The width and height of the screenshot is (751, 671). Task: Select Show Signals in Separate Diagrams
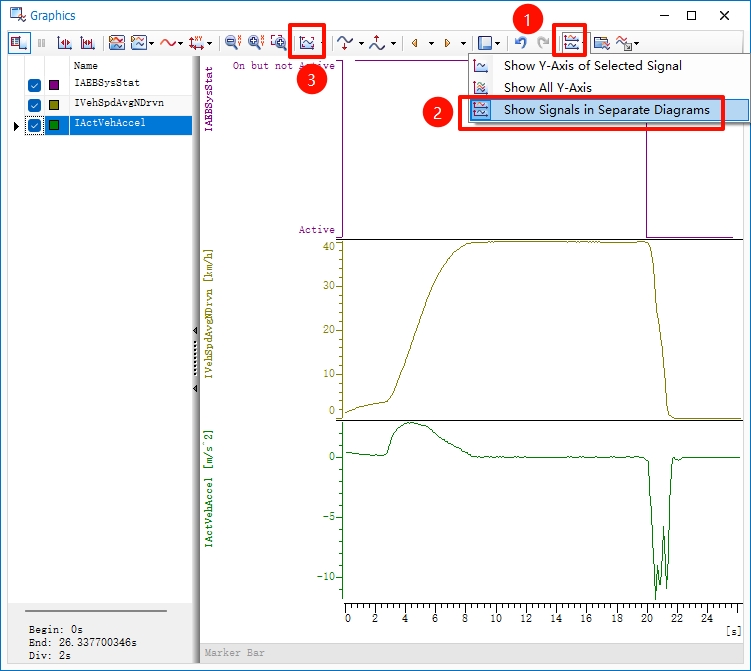[x=606, y=110]
